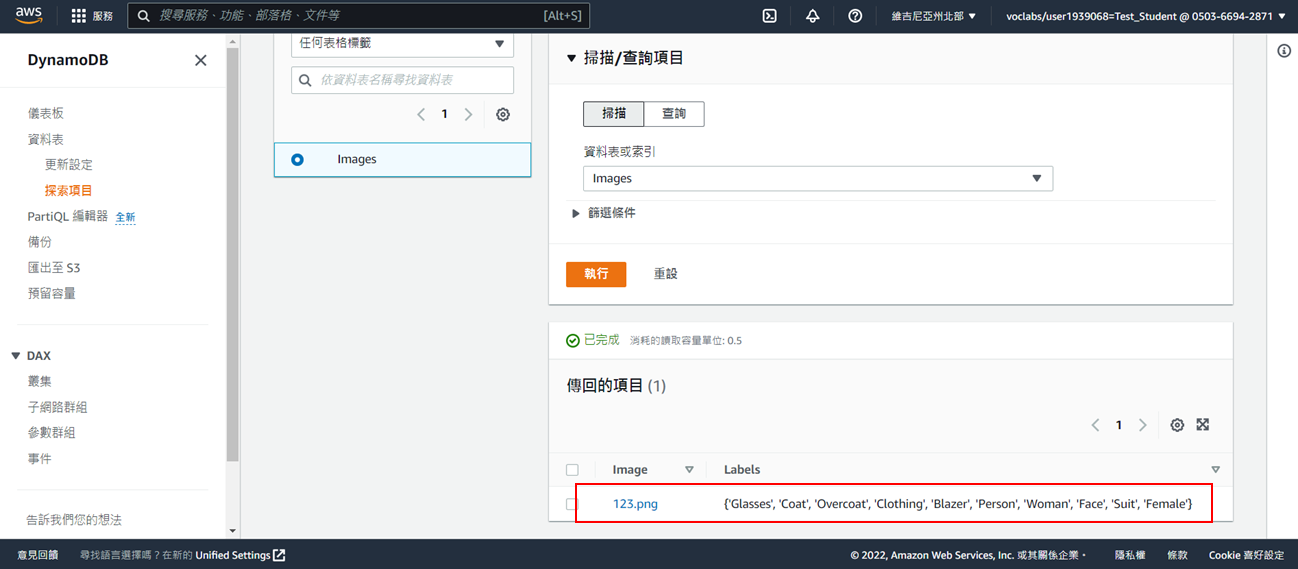The width and height of the screenshot is (1298, 569).
Task: Open the 資料表或索引 Images dropdown
Action: pyautogui.click(x=818, y=178)
